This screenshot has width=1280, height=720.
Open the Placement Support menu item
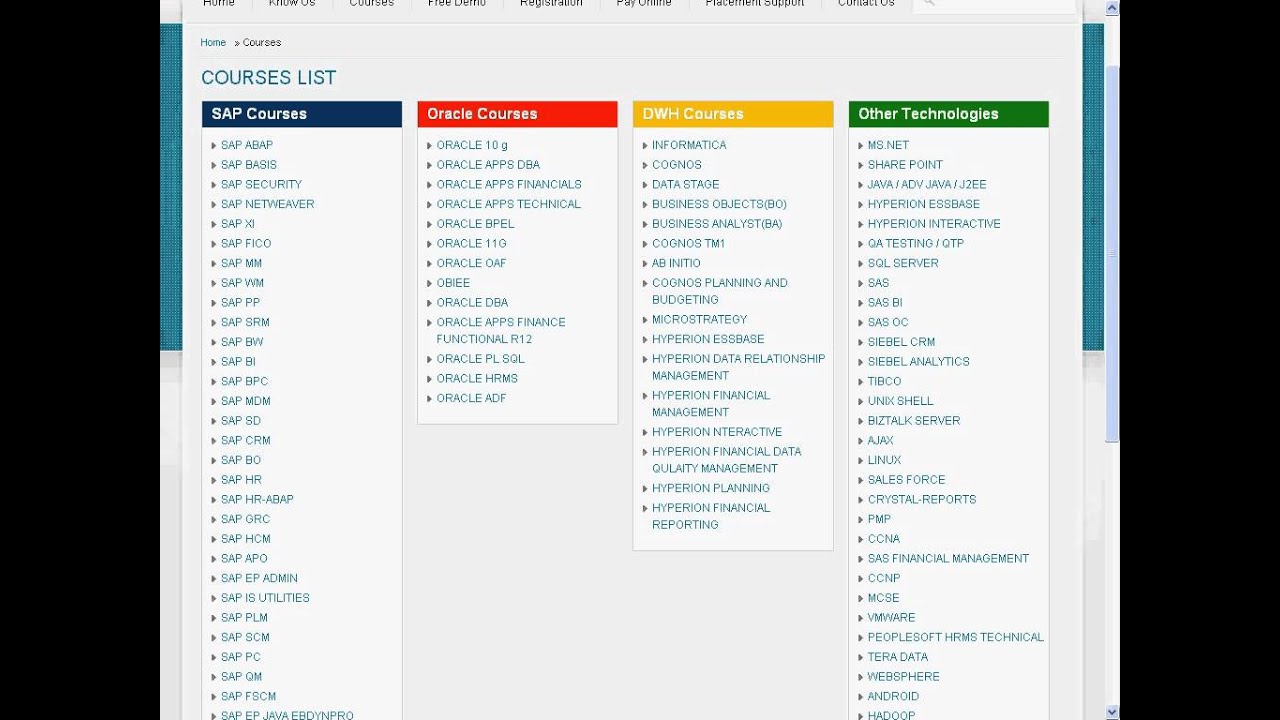755,4
